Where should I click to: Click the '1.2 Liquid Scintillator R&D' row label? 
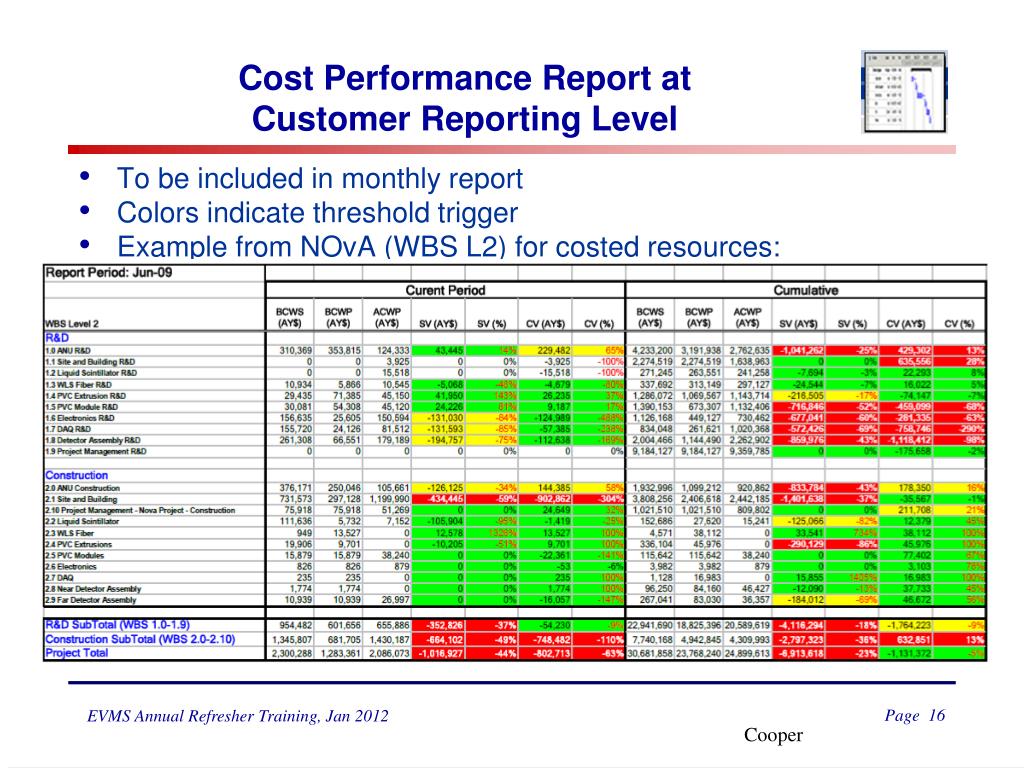tap(91, 373)
